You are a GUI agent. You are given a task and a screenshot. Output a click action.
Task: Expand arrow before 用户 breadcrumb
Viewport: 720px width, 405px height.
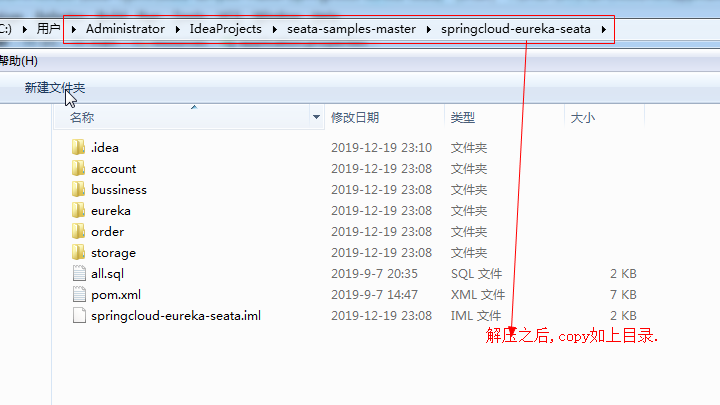25,29
